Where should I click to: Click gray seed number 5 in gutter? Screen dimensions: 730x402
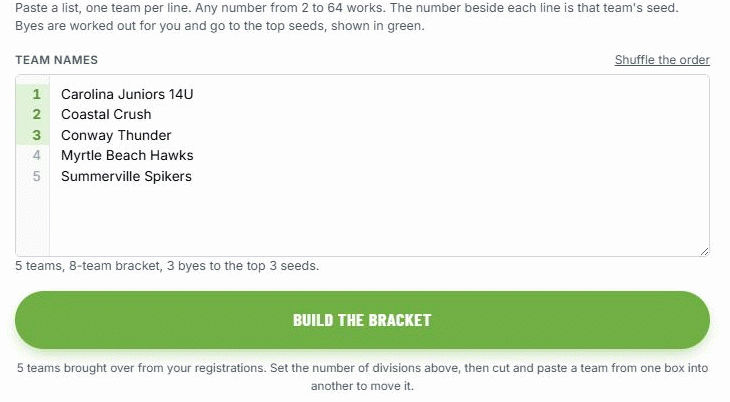click(x=36, y=177)
